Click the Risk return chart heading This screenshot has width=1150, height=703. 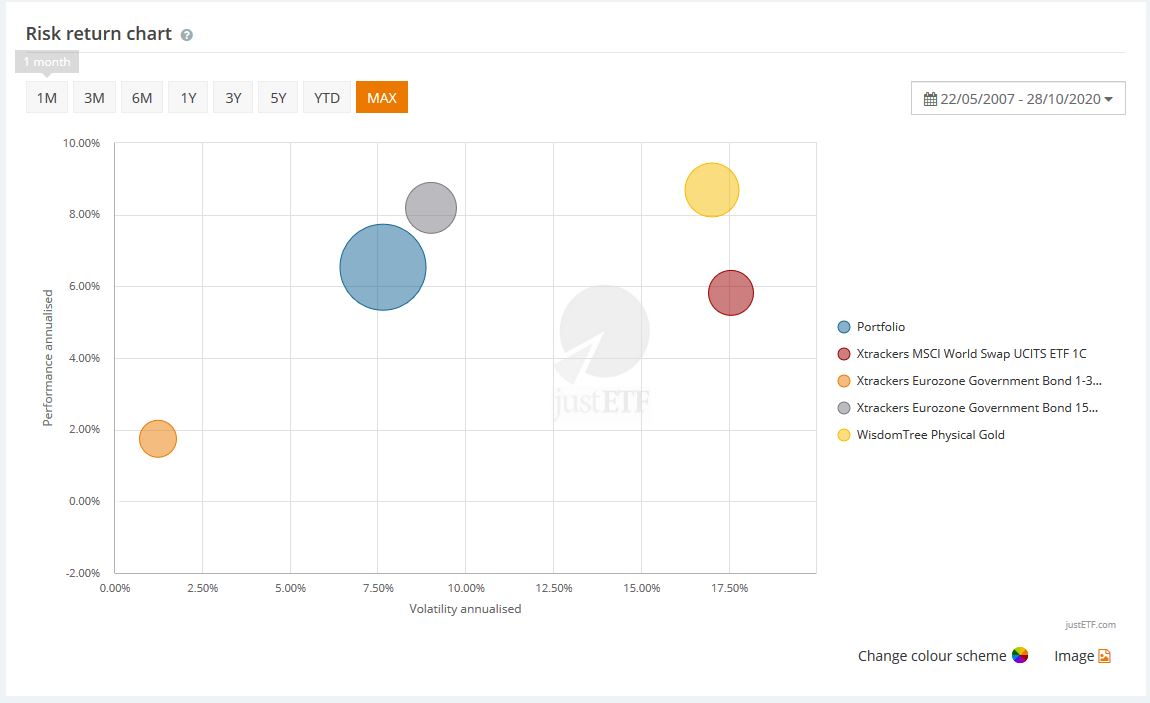coord(98,34)
